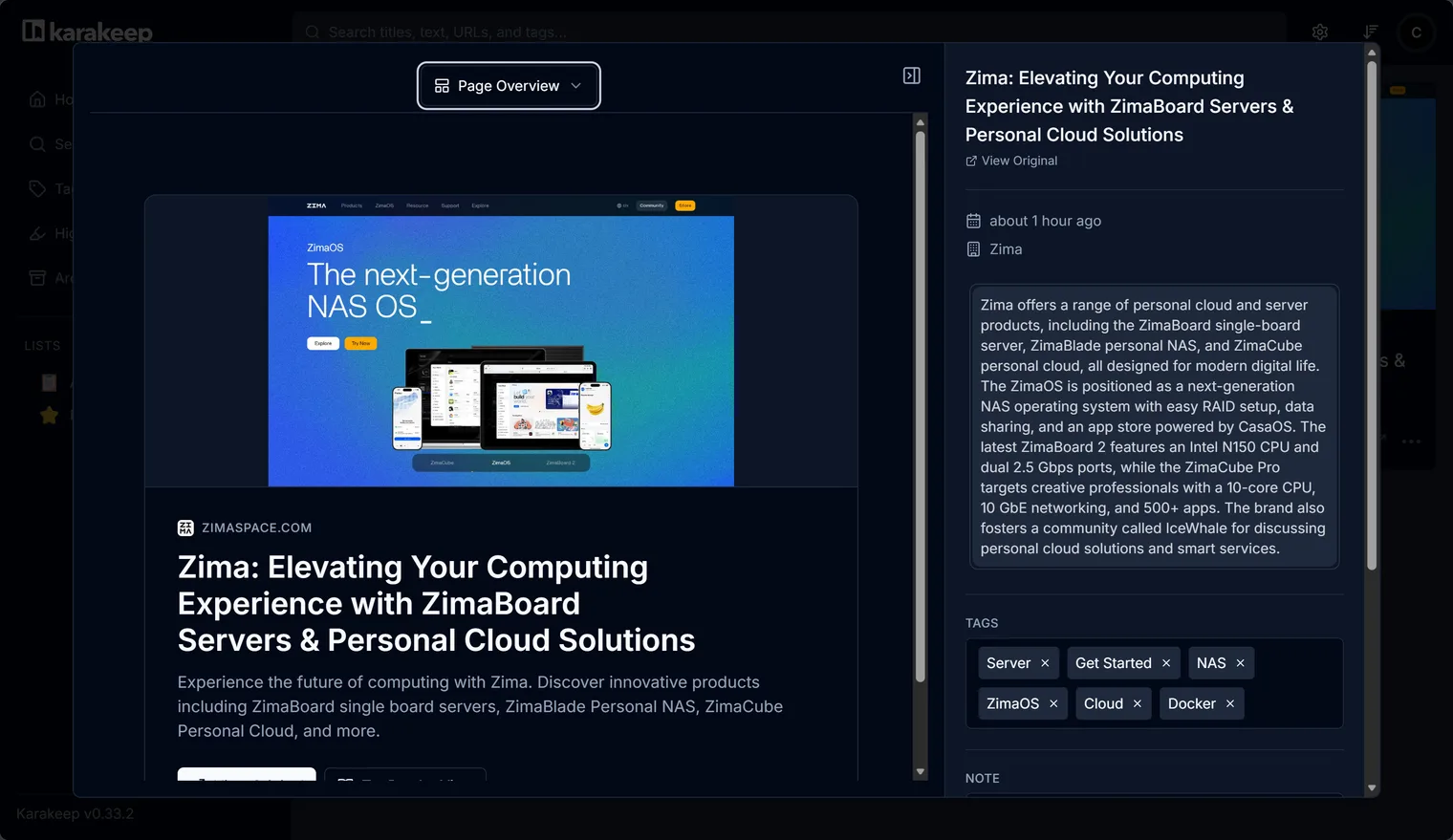
Task: Click the LISTS heading in sidebar
Action: point(42,346)
